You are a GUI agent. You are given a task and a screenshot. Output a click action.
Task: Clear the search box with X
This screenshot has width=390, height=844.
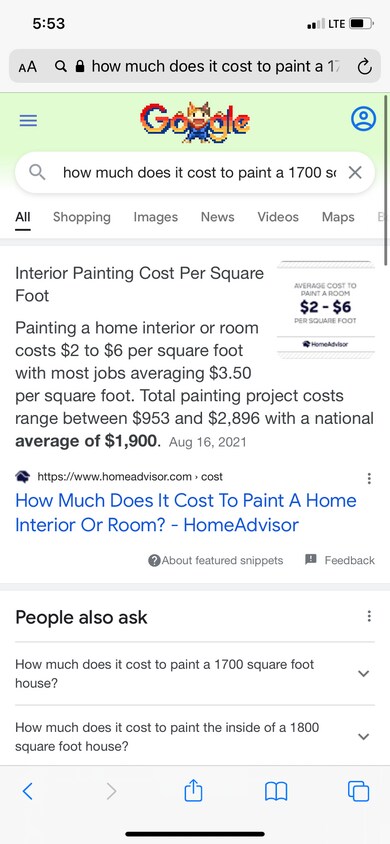coord(355,173)
